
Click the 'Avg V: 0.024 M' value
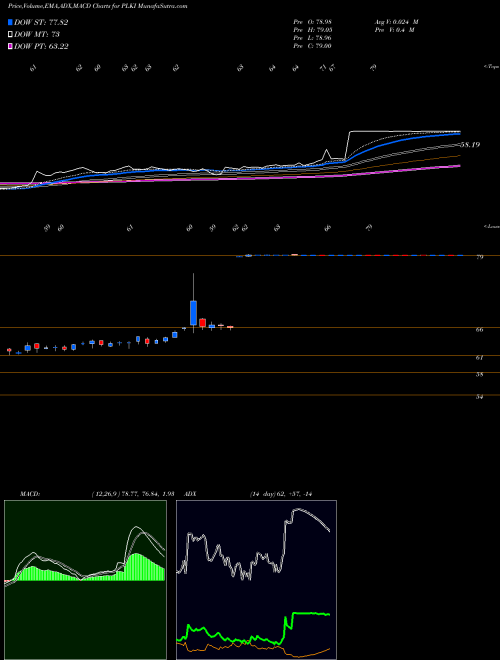pyautogui.click(x=396, y=21)
